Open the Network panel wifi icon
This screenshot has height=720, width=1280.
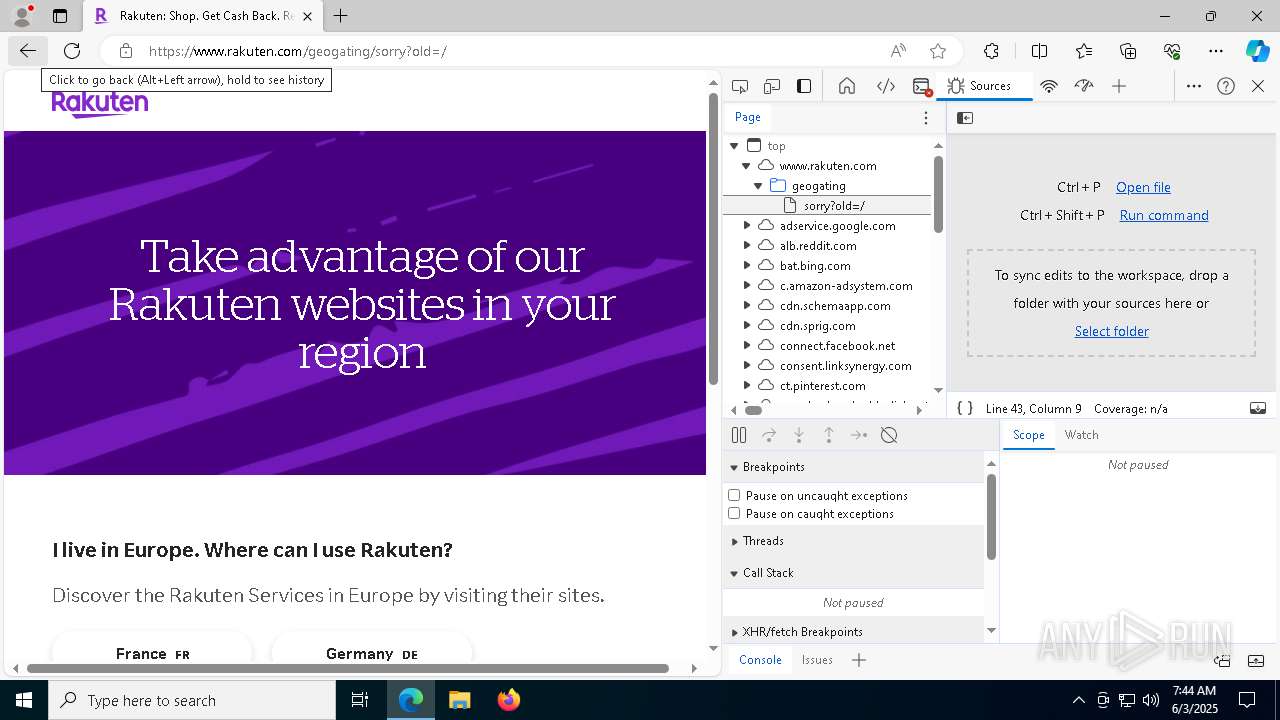(x=1049, y=86)
